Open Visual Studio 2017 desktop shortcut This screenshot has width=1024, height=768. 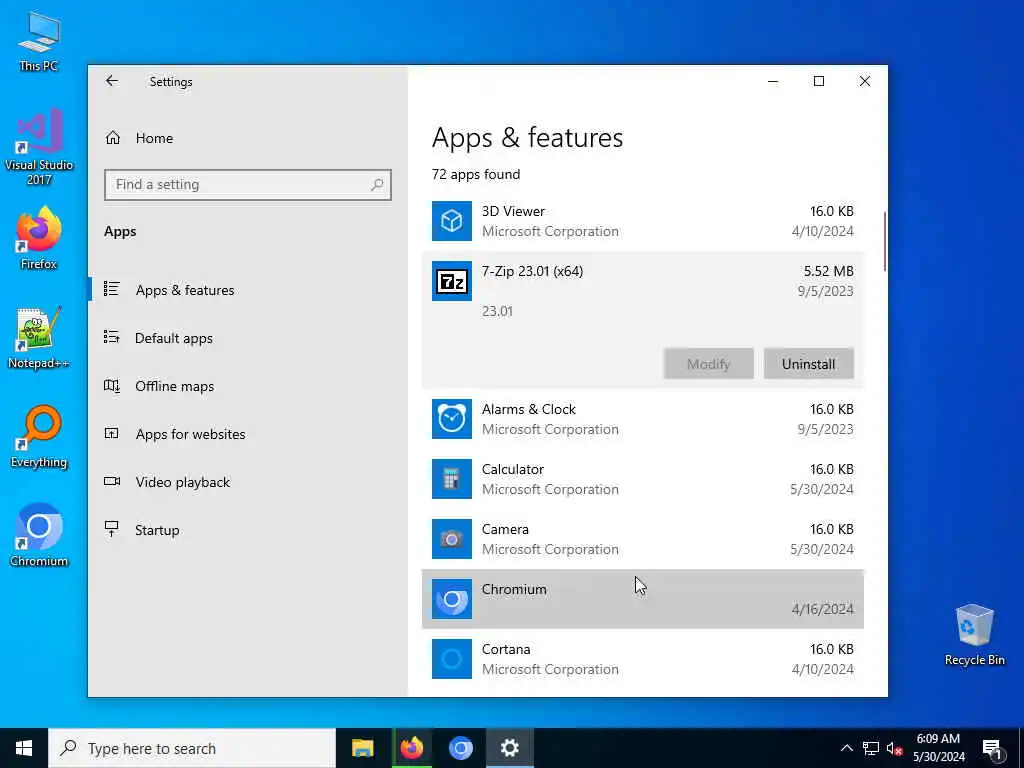click(x=39, y=147)
